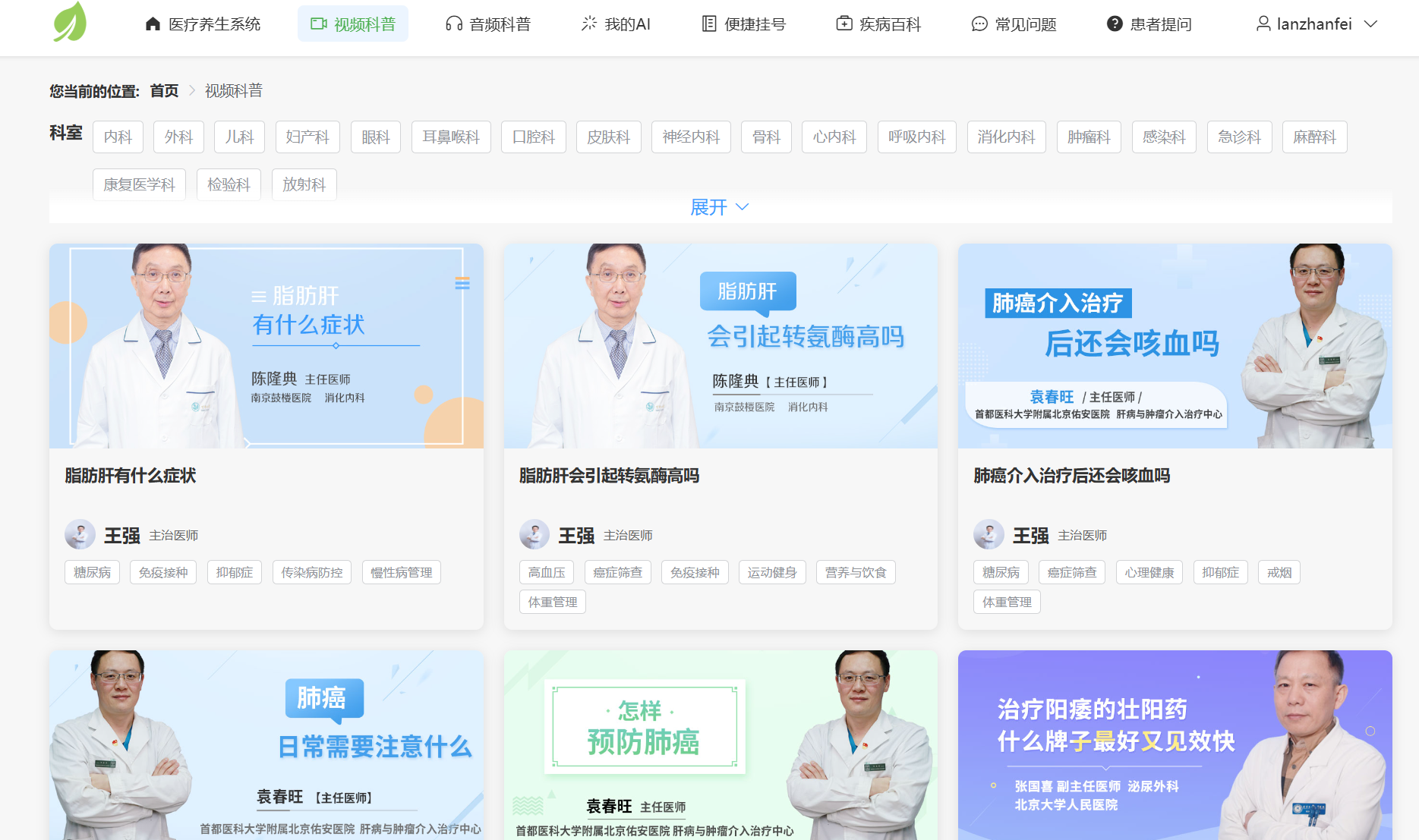1419x840 pixels.
Task: Open the 肺癌日常需要注意什么 video thumbnail
Action: [266, 745]
